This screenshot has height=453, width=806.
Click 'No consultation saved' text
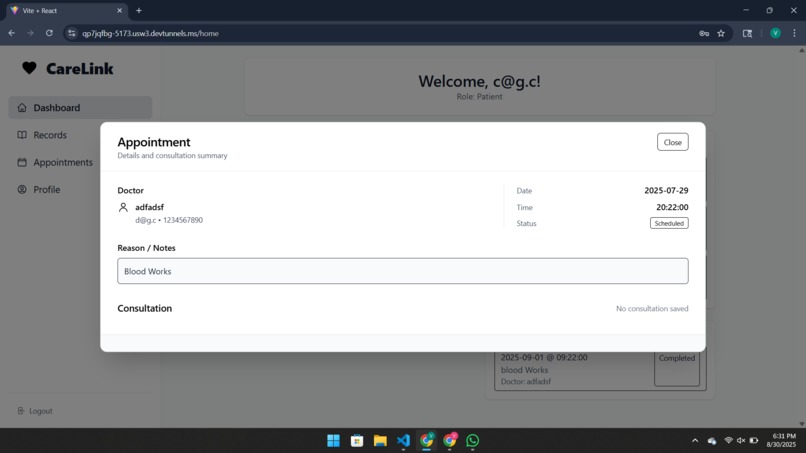coord(652,309)
